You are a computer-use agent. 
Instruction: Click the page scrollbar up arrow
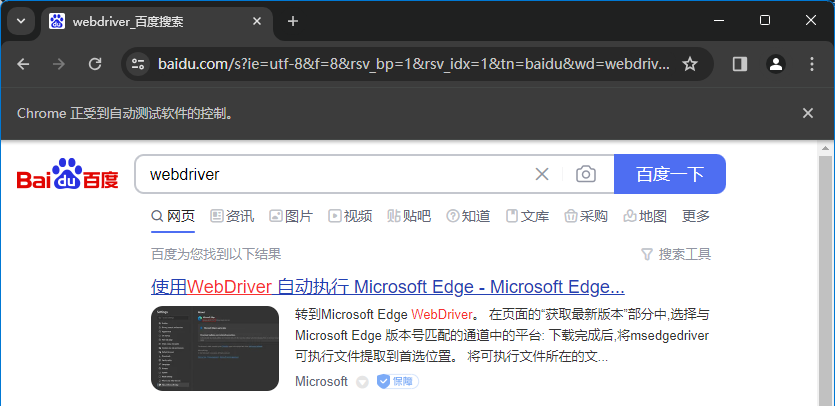tap(826, 149)
